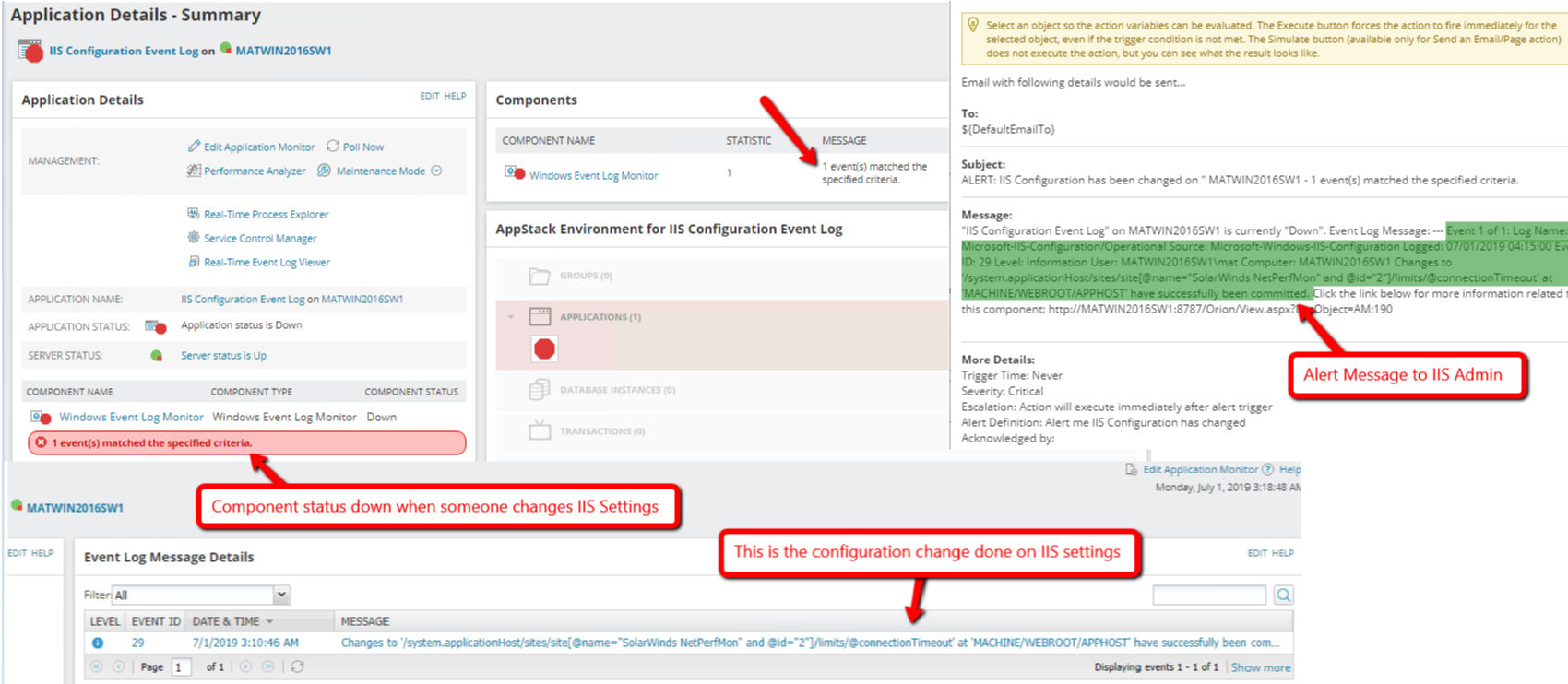Launch Real-Time Event Log Viewer

[x=267, y=262]
